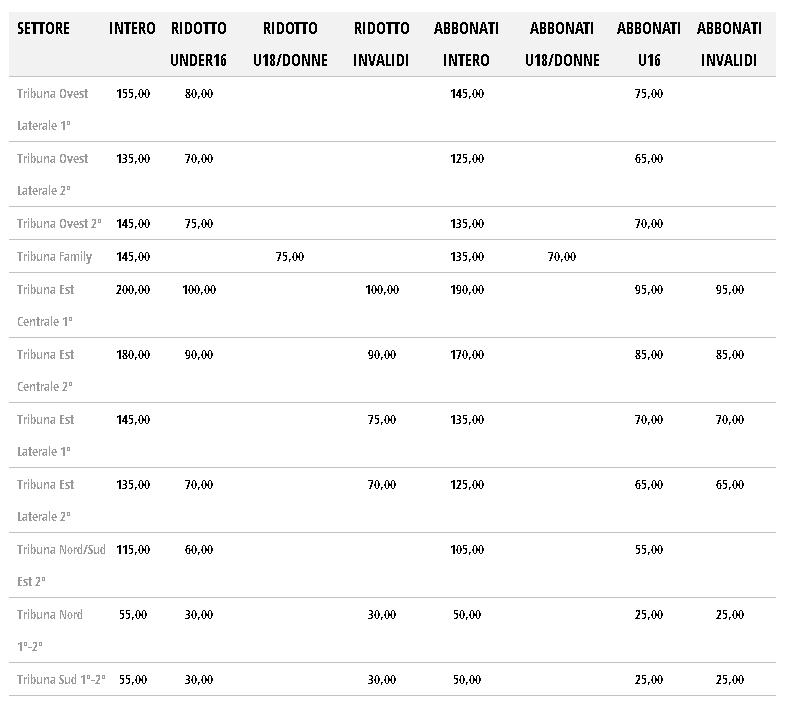The image size is (788, 702).
Task: Click the RIDOTTO U18/DONNE column header
Action: click(x=290, y=44)
